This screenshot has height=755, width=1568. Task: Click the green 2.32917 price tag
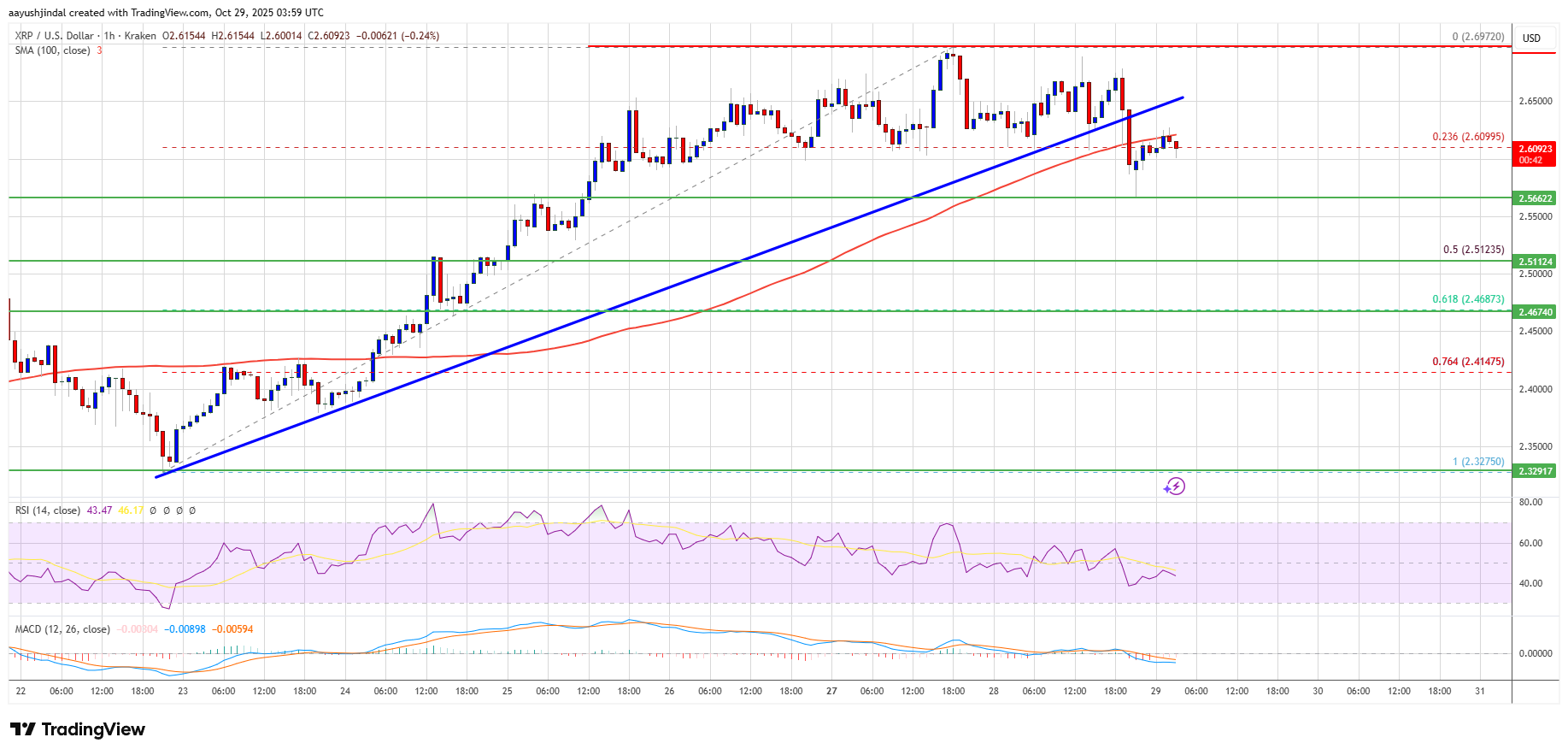1535,471
